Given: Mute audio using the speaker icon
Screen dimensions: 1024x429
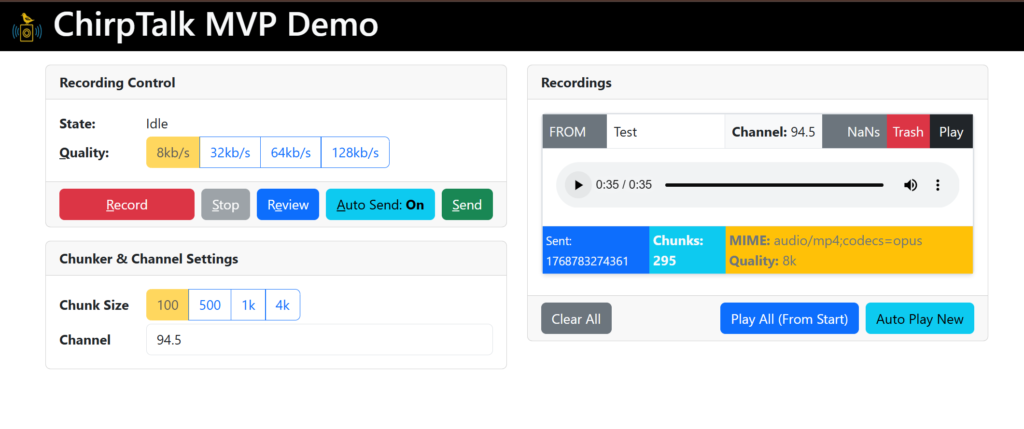Looking at the screenshot, I should (x=910, y=185).
